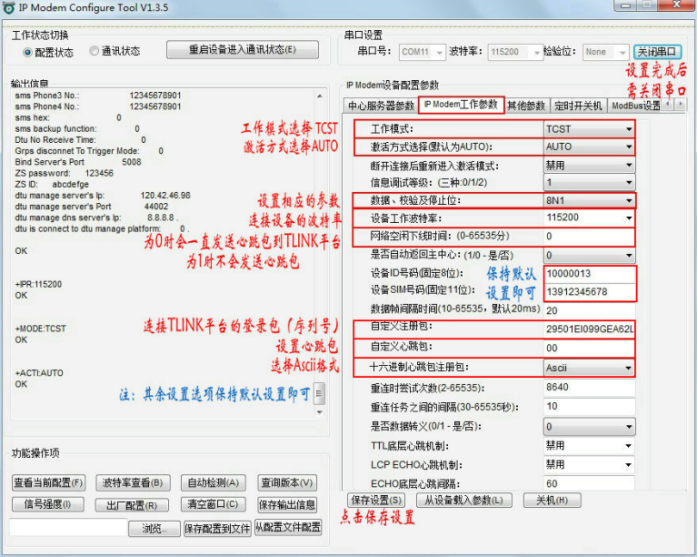Select the 通讯状态 radio button
Viewport: 698px width, 557px height.
point(94,52)
